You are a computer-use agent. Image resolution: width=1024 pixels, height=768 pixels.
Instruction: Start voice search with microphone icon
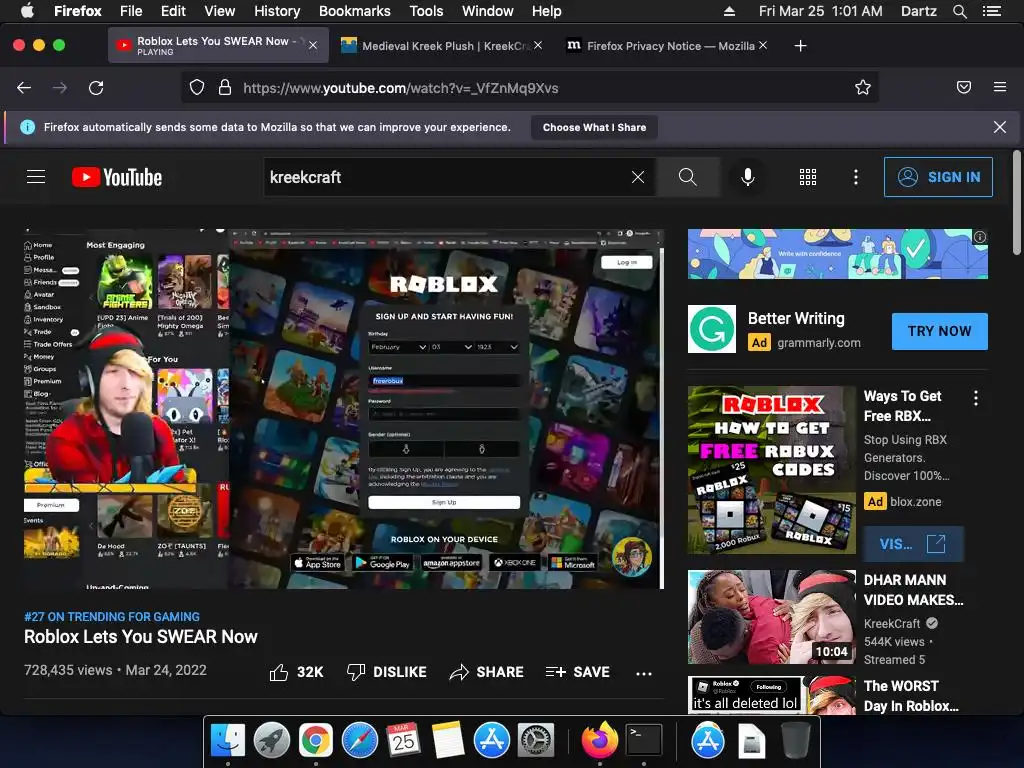coord(748,177)
